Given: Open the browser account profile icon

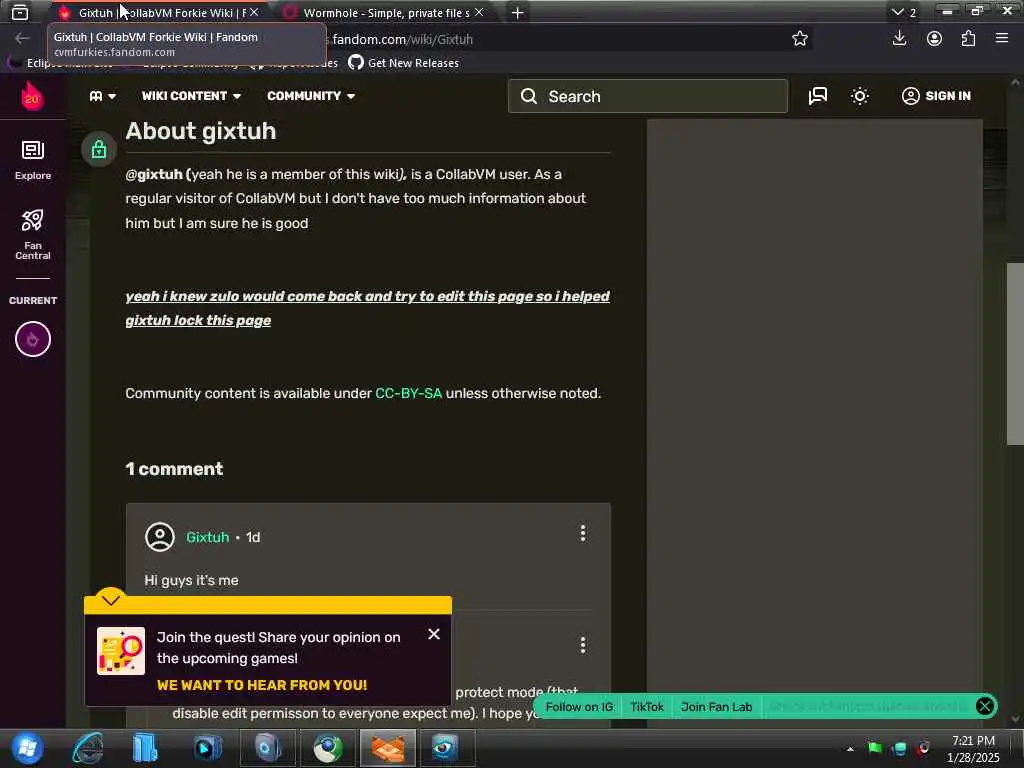Looking at the screenshot, I should point(934,39).
